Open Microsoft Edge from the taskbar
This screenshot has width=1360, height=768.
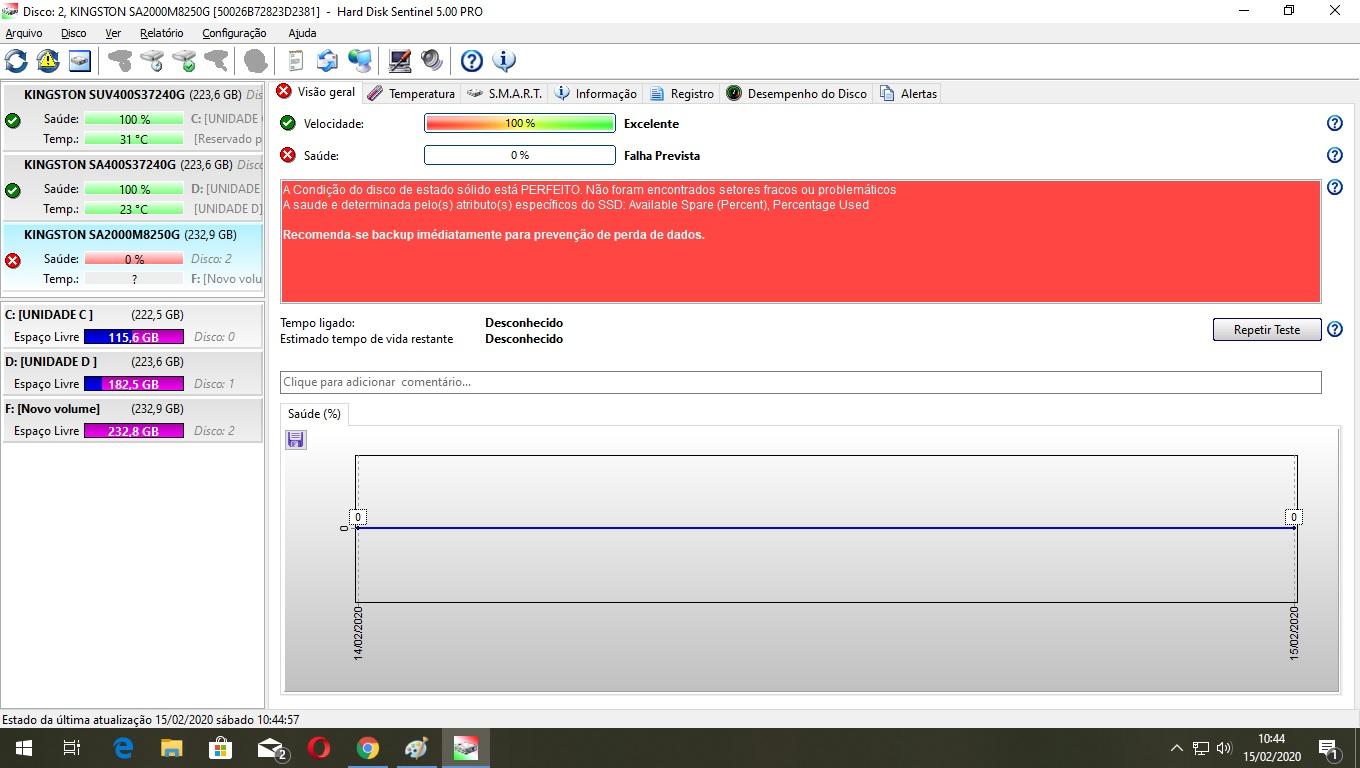[x=123, y=748]
